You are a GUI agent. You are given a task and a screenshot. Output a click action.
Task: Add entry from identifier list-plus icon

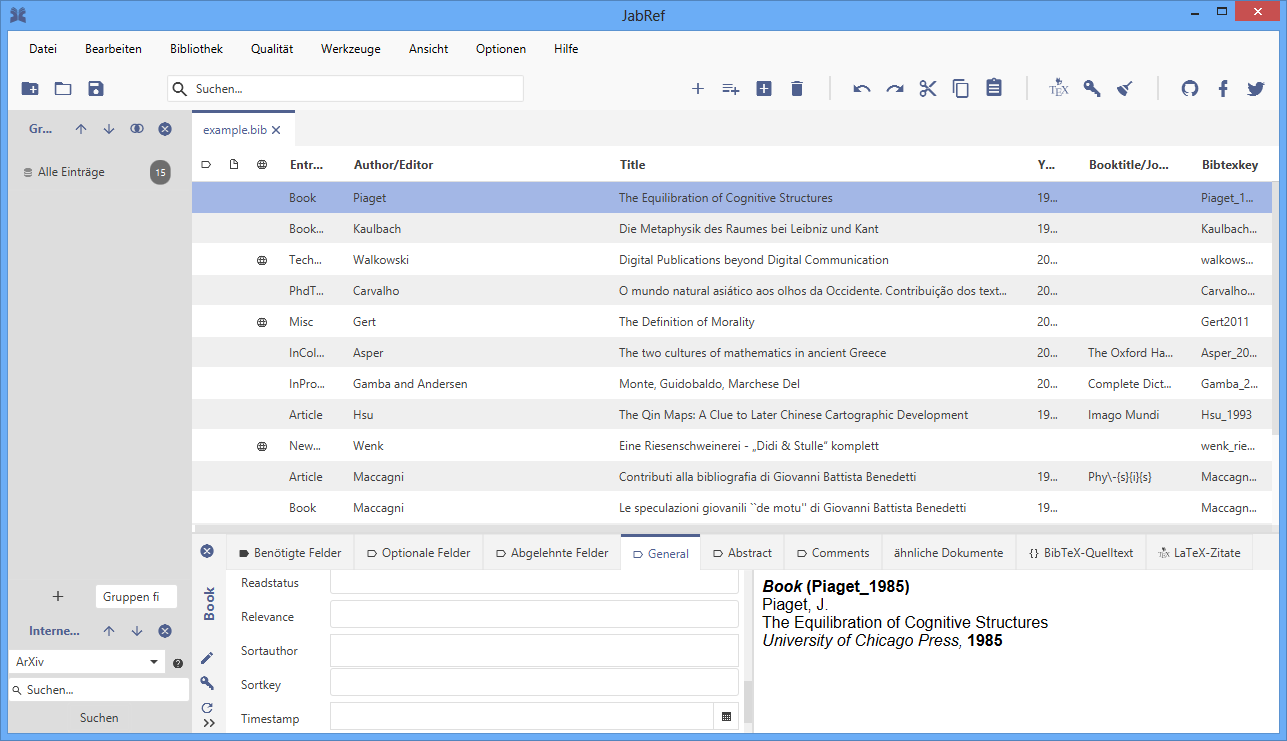731,88
